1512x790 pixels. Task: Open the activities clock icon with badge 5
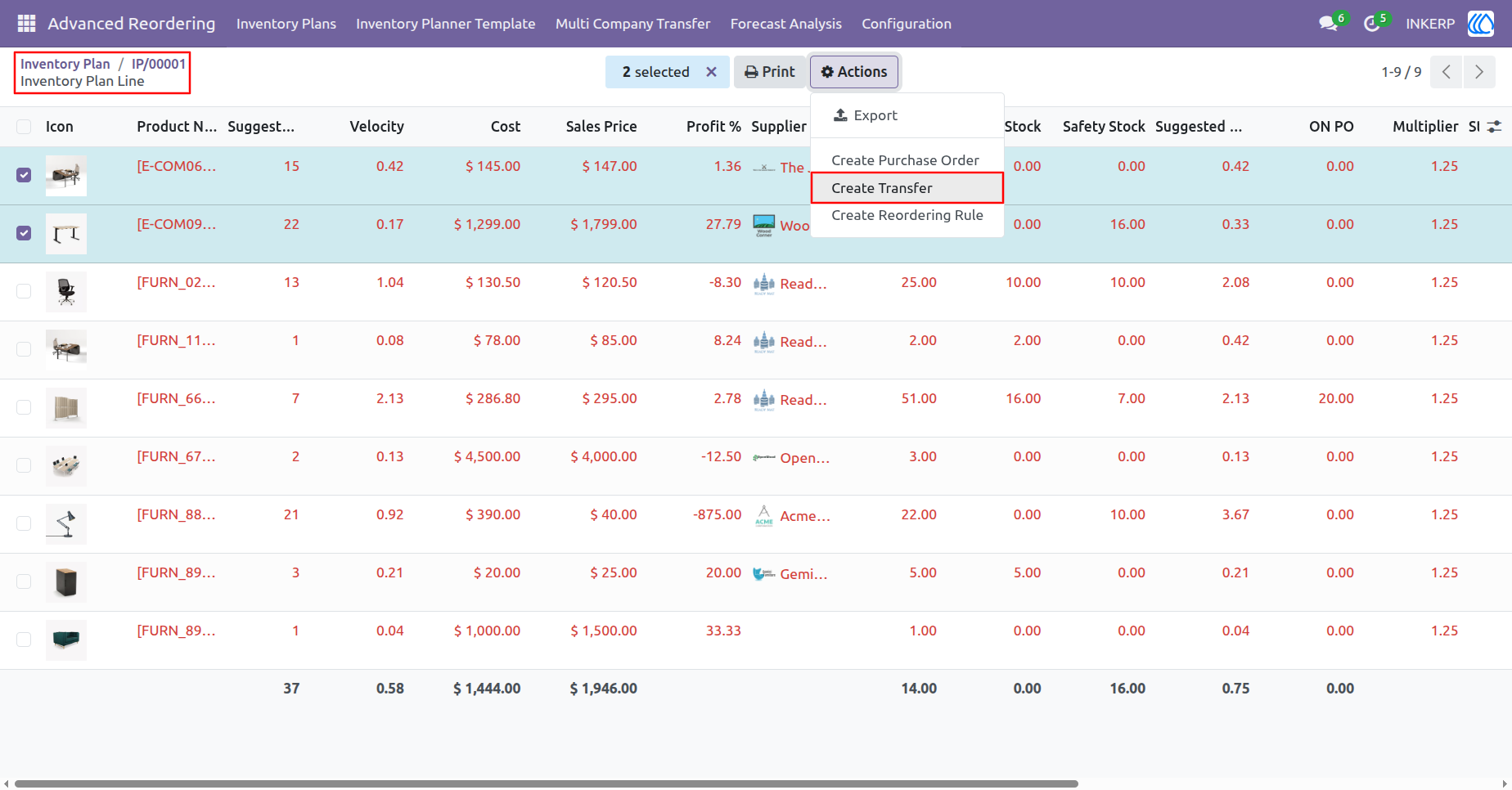(x=1372, y=24)
